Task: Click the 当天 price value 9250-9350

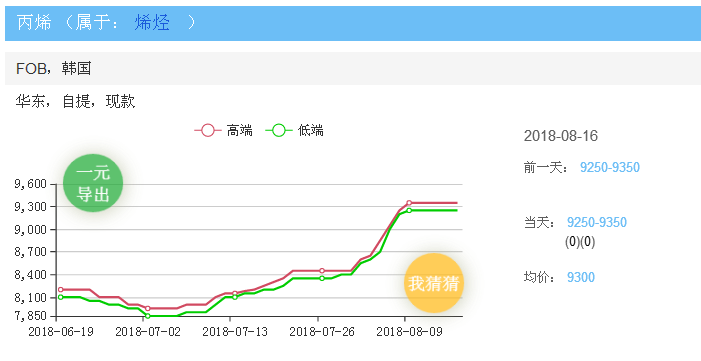Action: click(x=597, y=222)
